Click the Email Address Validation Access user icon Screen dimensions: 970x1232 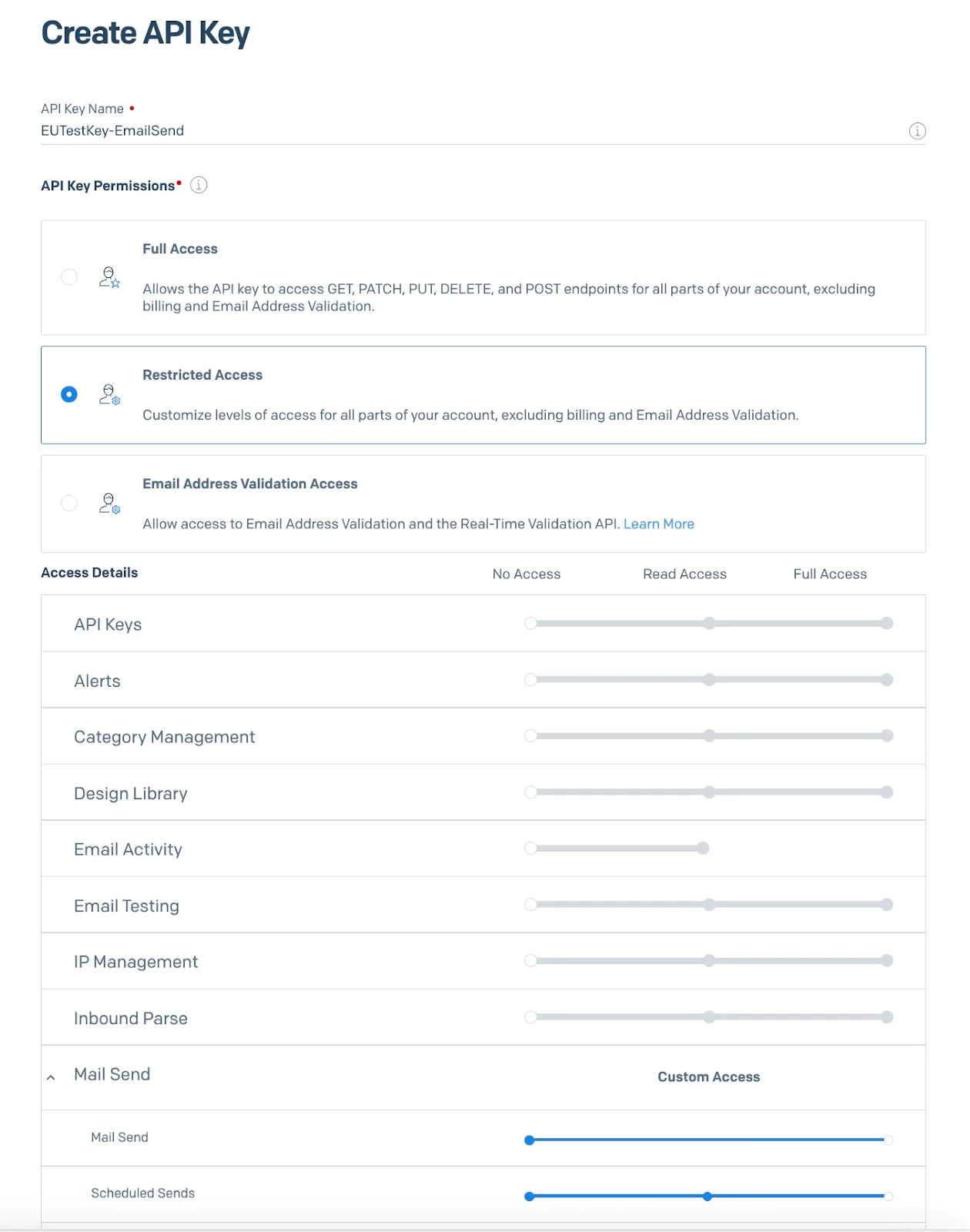coord(109,504)
